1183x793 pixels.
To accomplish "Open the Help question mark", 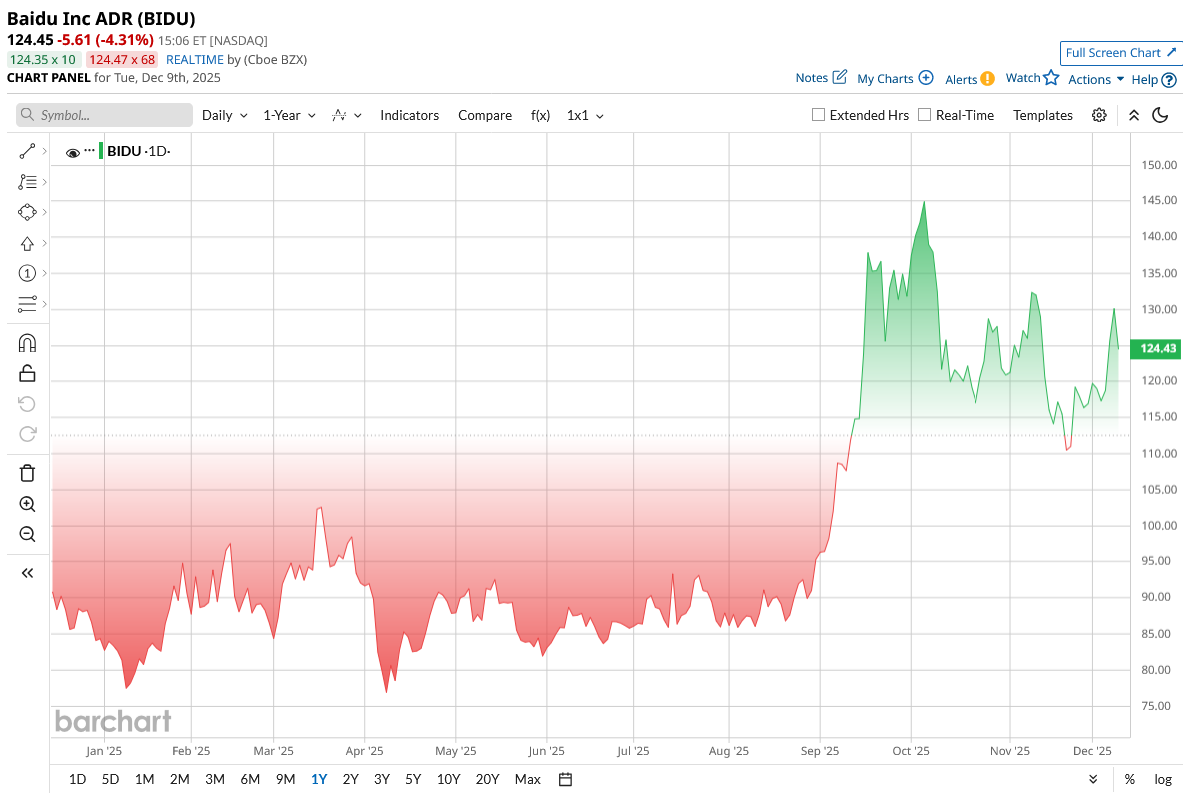I will (x=1169, y=80).
